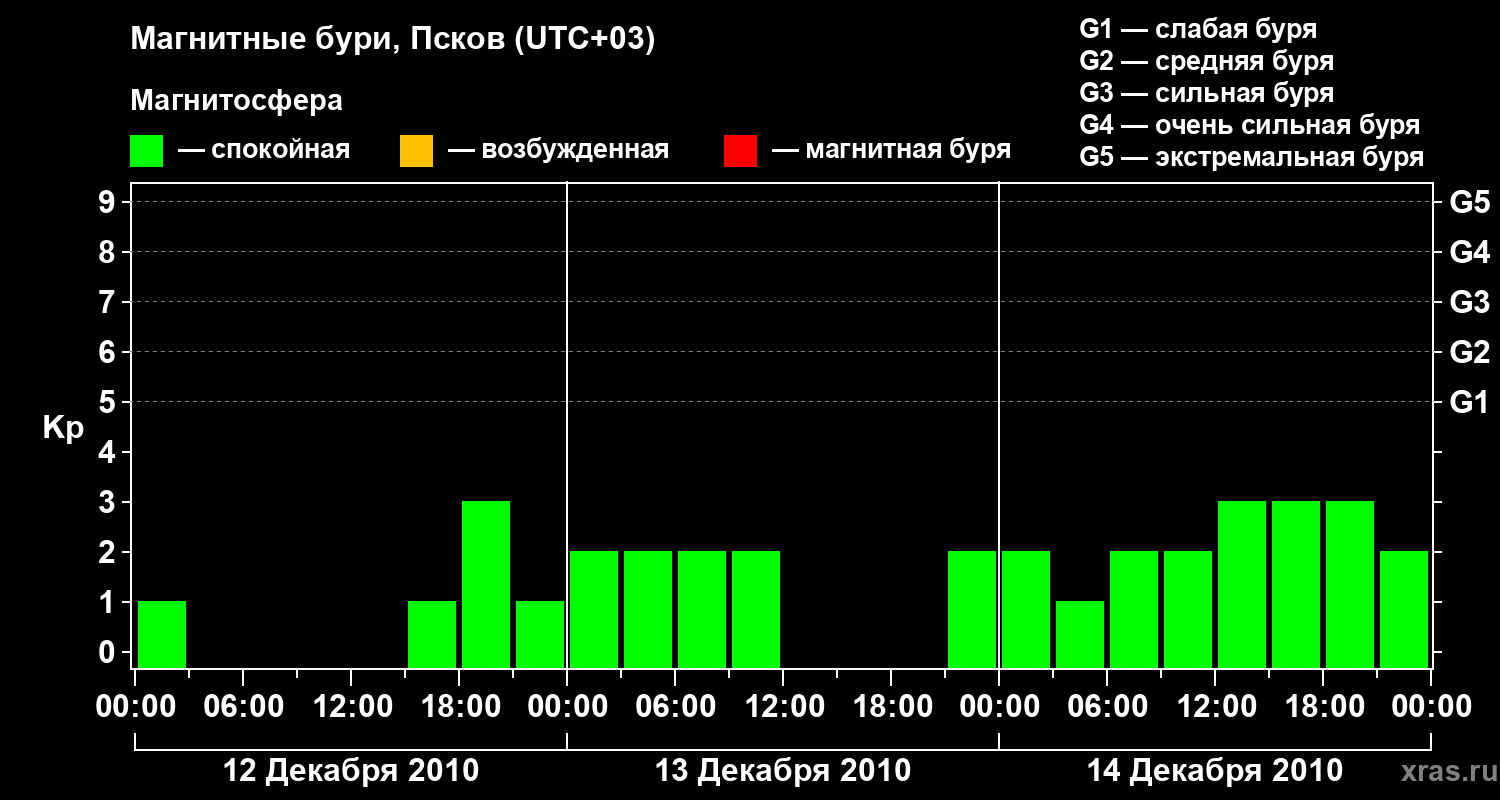Click the right-axis 'G3' scale label
This screenshot has width=1500, height=800.
click(x=1469, y=302)
